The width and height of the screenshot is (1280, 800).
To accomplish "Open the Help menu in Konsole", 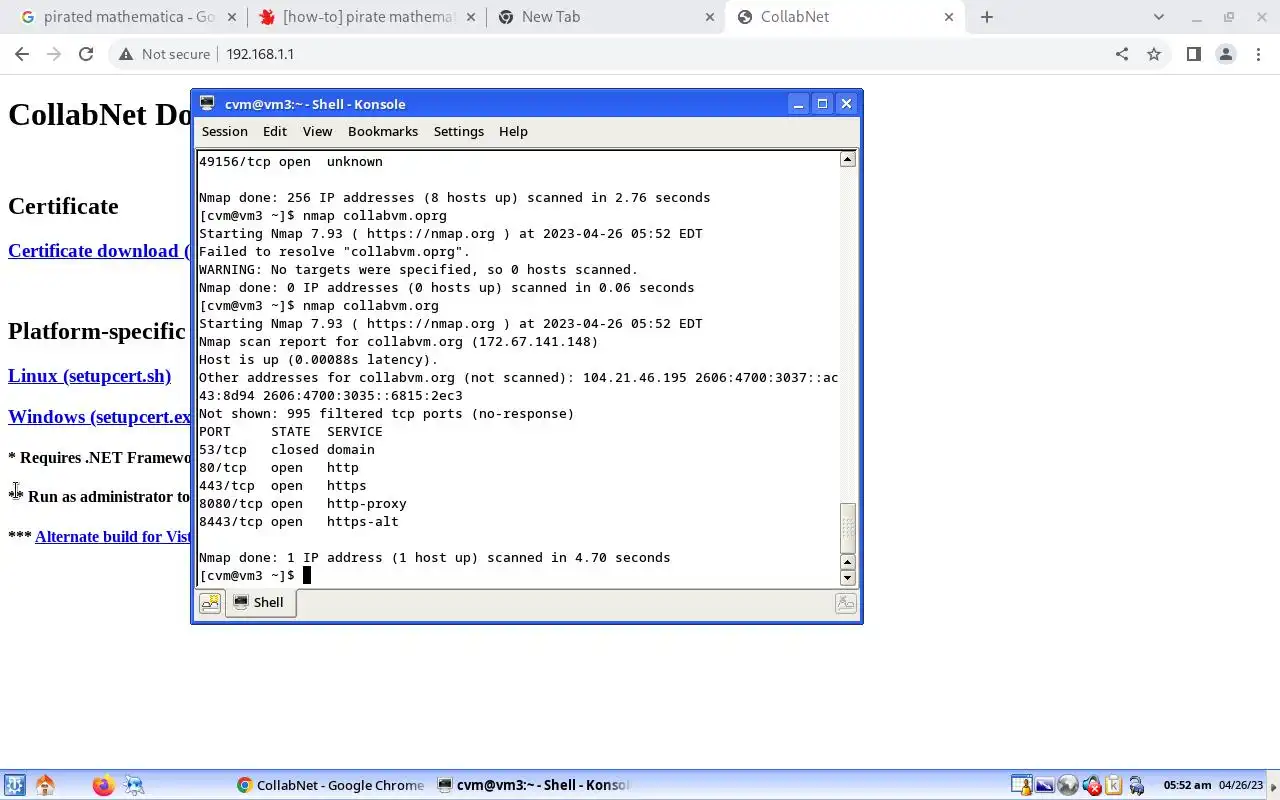I will coord(513,131).
